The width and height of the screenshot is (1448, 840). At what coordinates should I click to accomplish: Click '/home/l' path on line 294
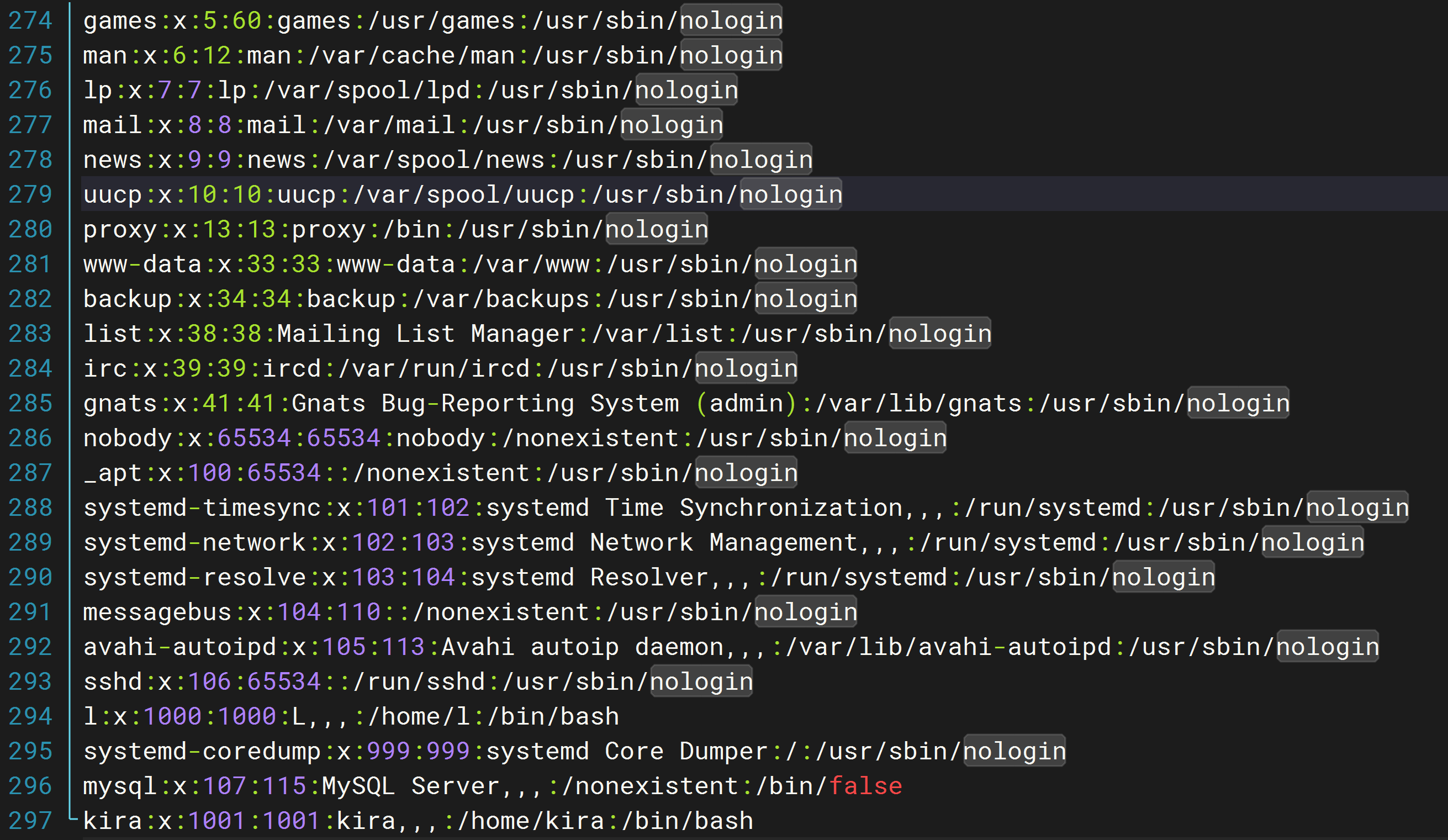pos(418,716)
